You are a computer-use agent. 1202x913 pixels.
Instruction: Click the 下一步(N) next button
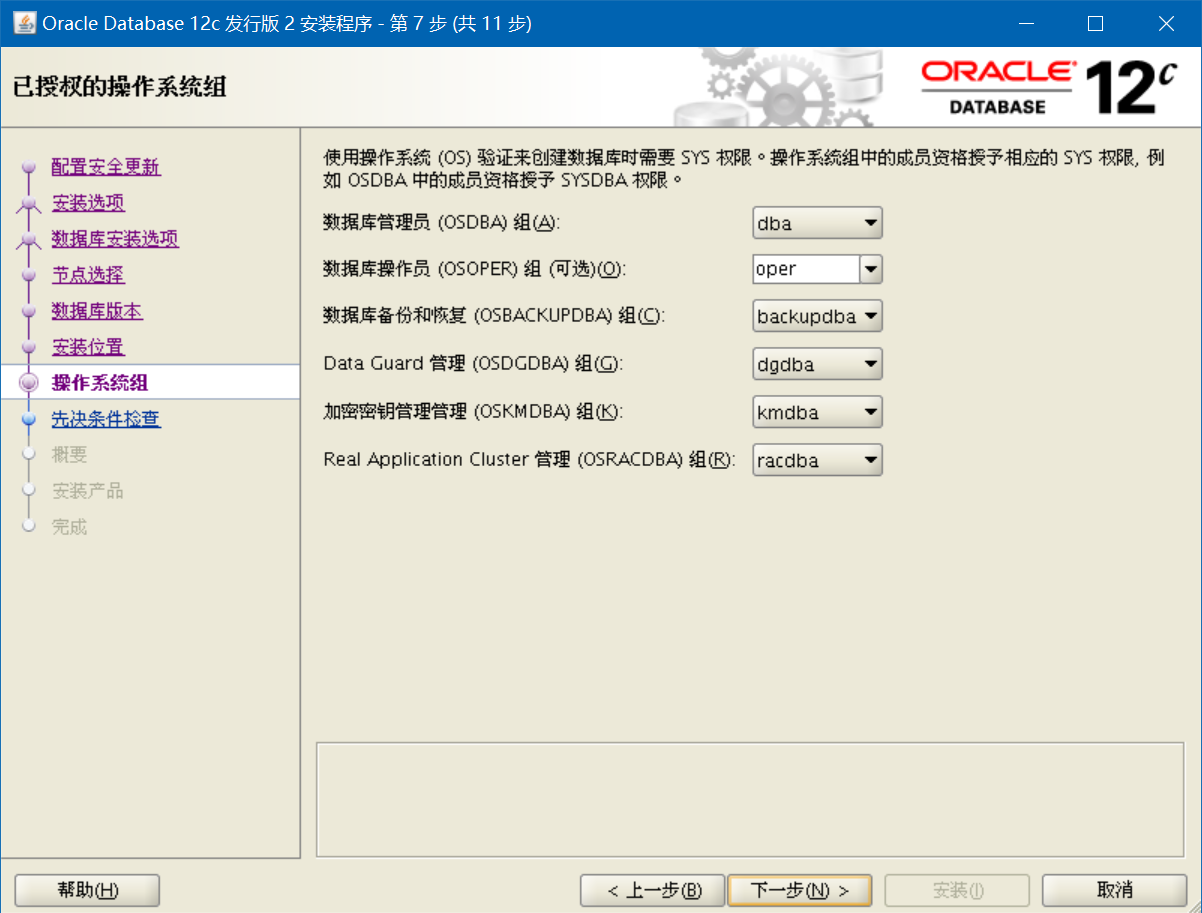coord(800,890)
